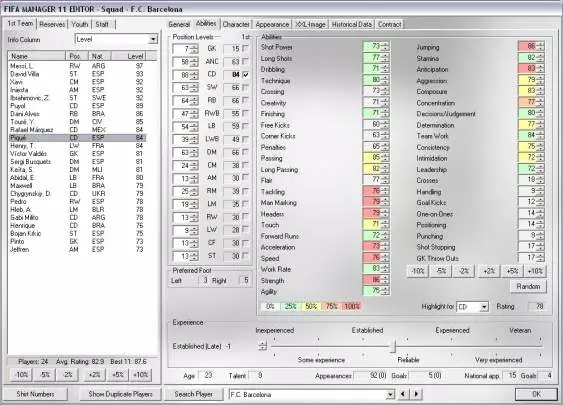
Task: Click the Age input field
Action: [x=206, y=376]
